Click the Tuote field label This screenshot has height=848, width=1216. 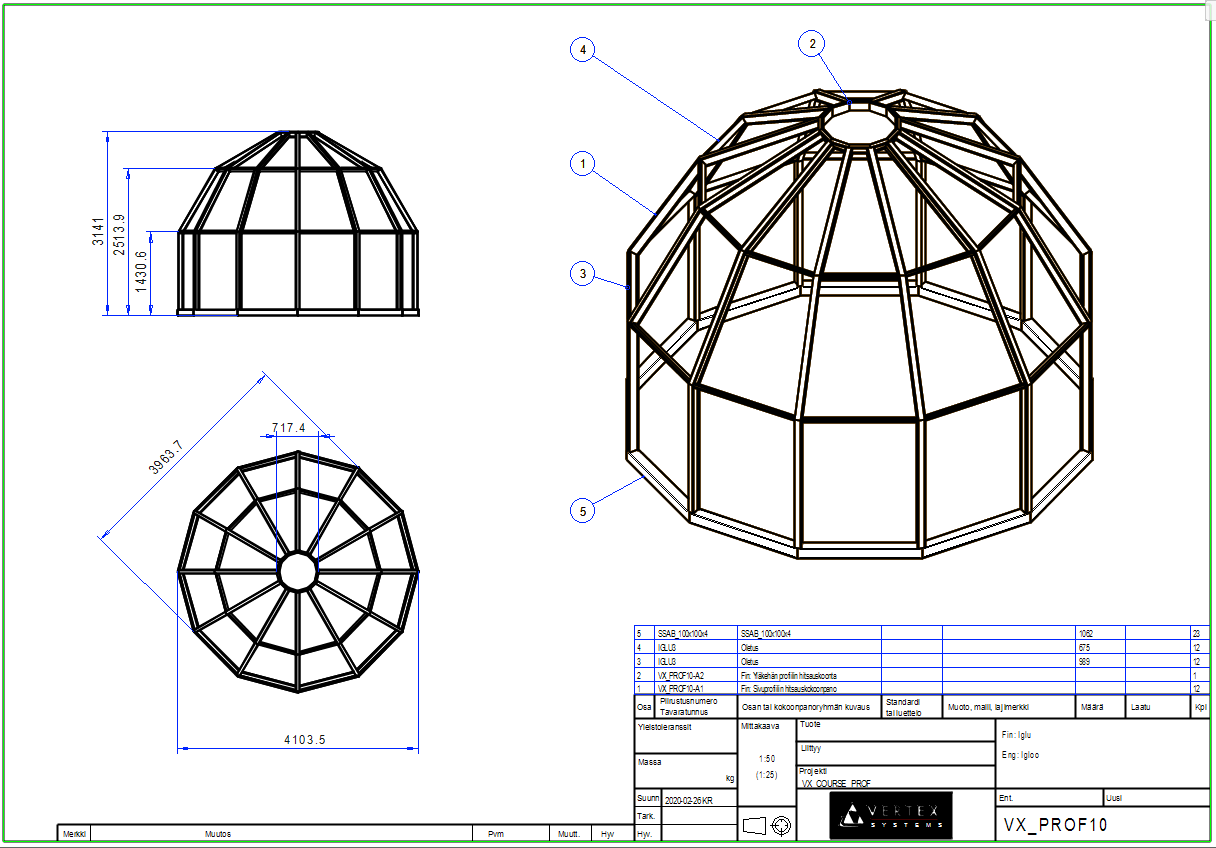click(x=810, y=724)
